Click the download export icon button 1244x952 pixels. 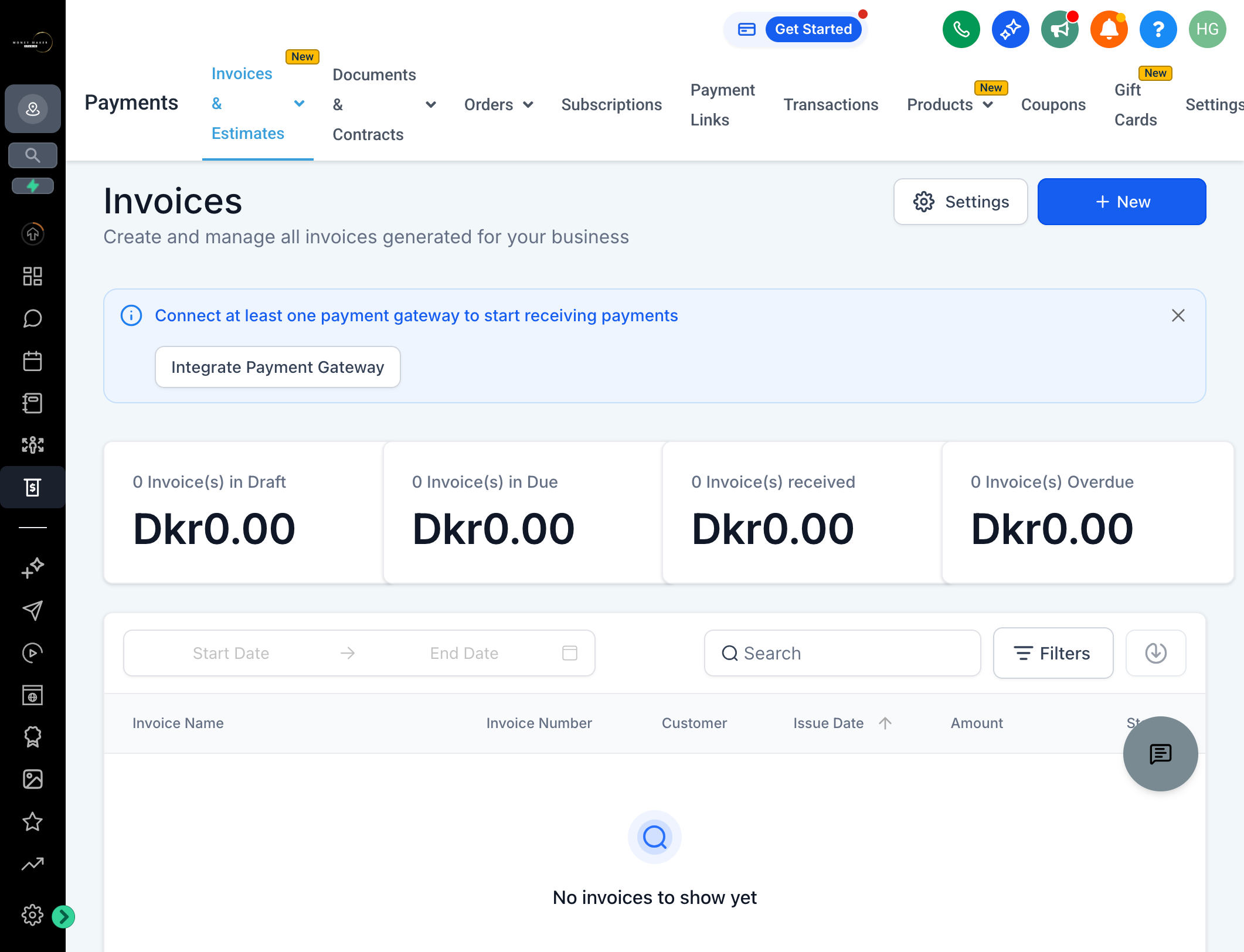tap(1155, 653)
